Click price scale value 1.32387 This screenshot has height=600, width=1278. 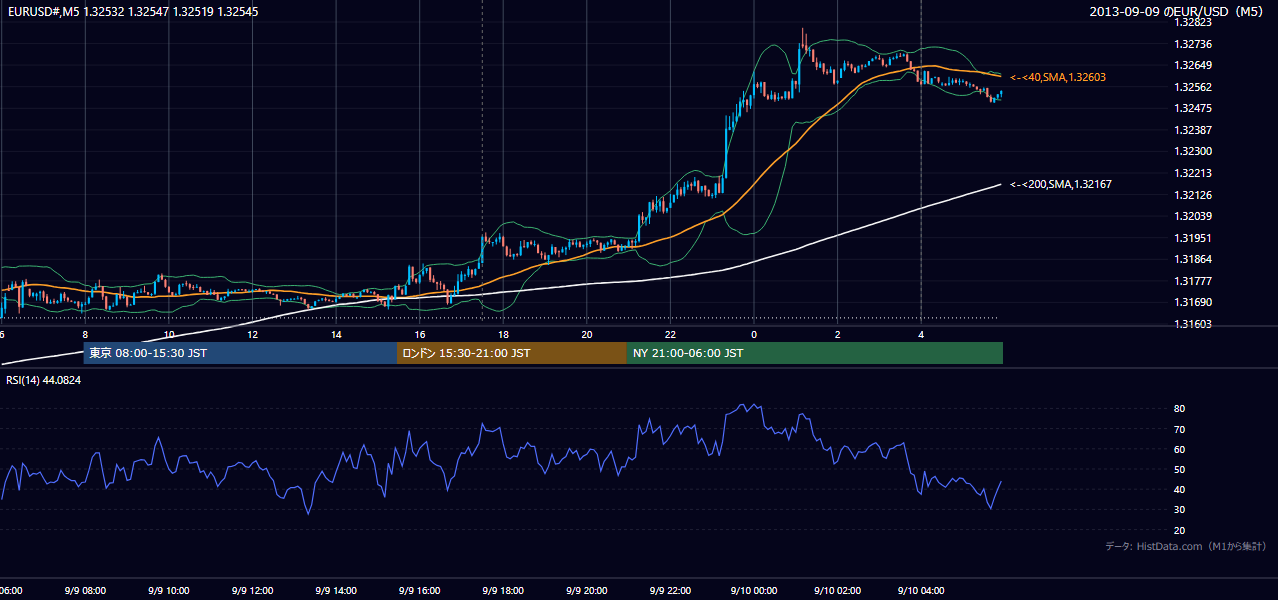tap(1192, 130)
